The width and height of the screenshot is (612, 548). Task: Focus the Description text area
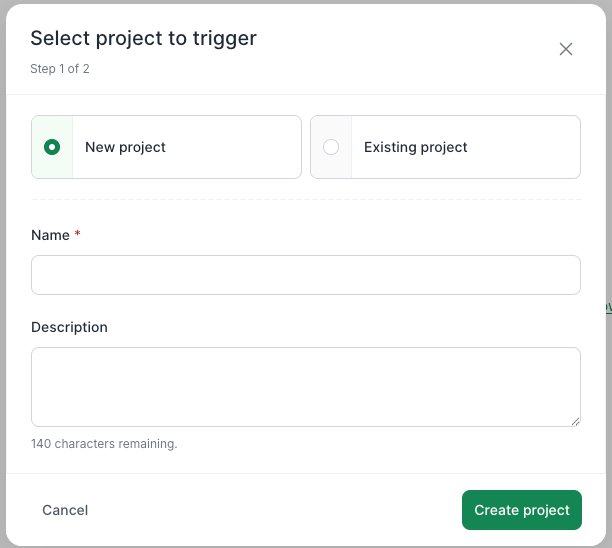(x=305, y=387)
